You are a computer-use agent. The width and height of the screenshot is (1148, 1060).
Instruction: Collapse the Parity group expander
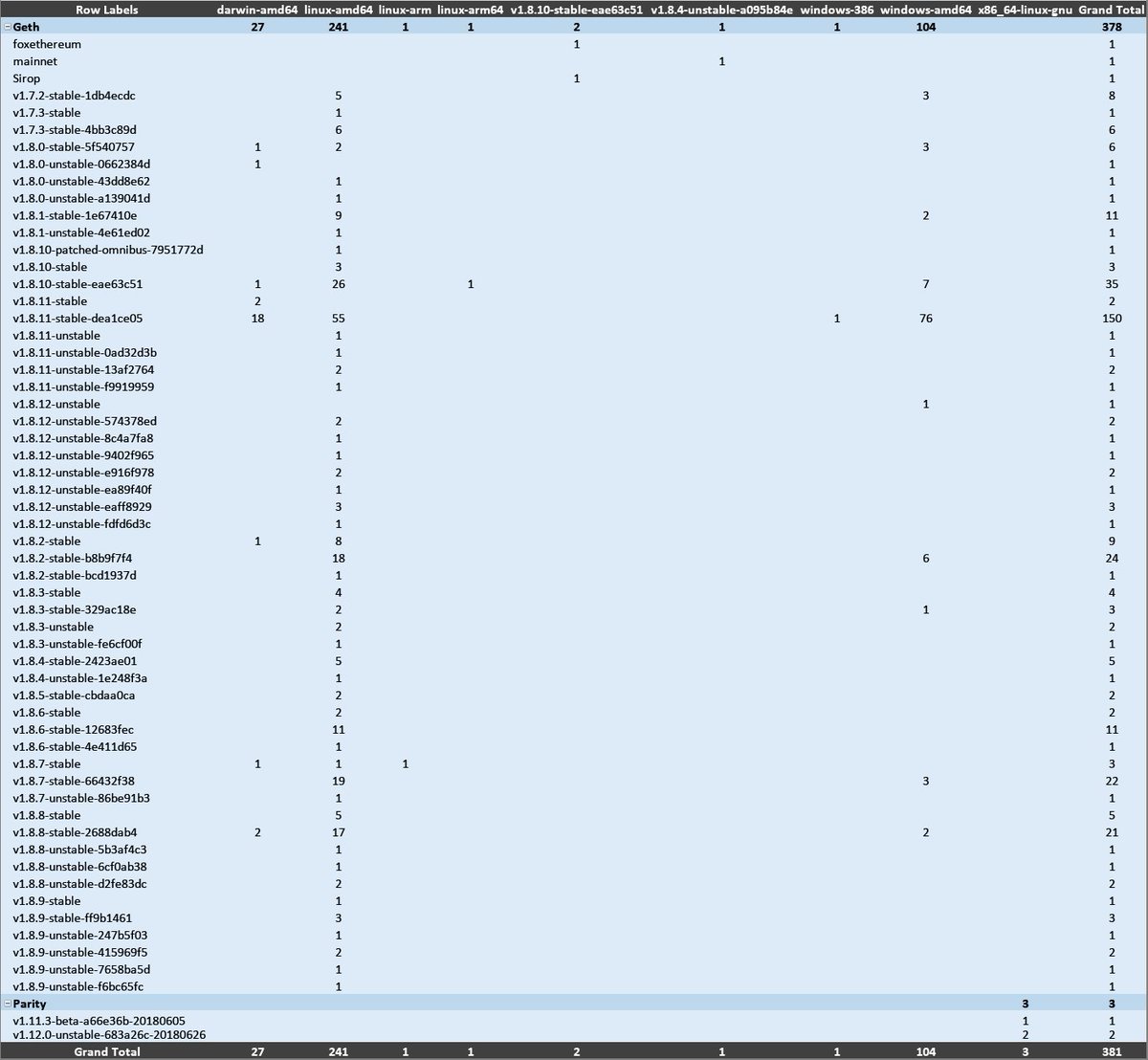7,1004
